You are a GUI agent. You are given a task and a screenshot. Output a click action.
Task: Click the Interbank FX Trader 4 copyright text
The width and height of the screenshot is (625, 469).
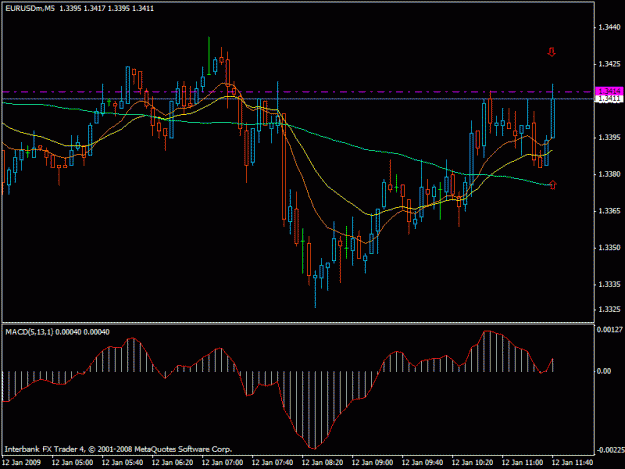coord(118,449)
